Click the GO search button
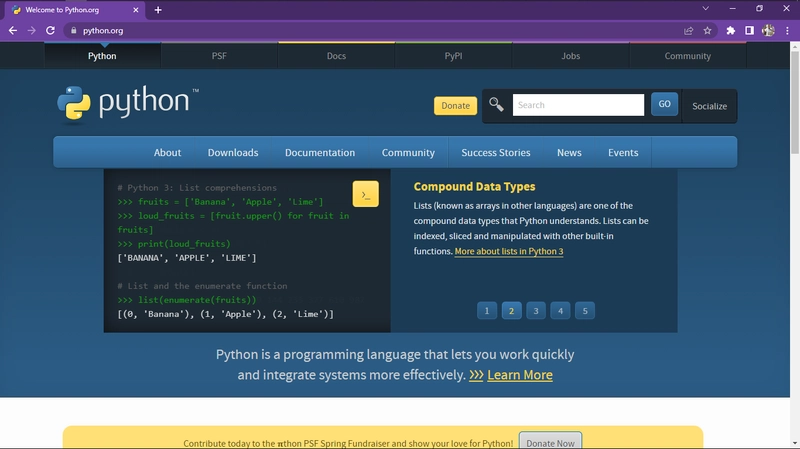 click(x=664, y=104)
